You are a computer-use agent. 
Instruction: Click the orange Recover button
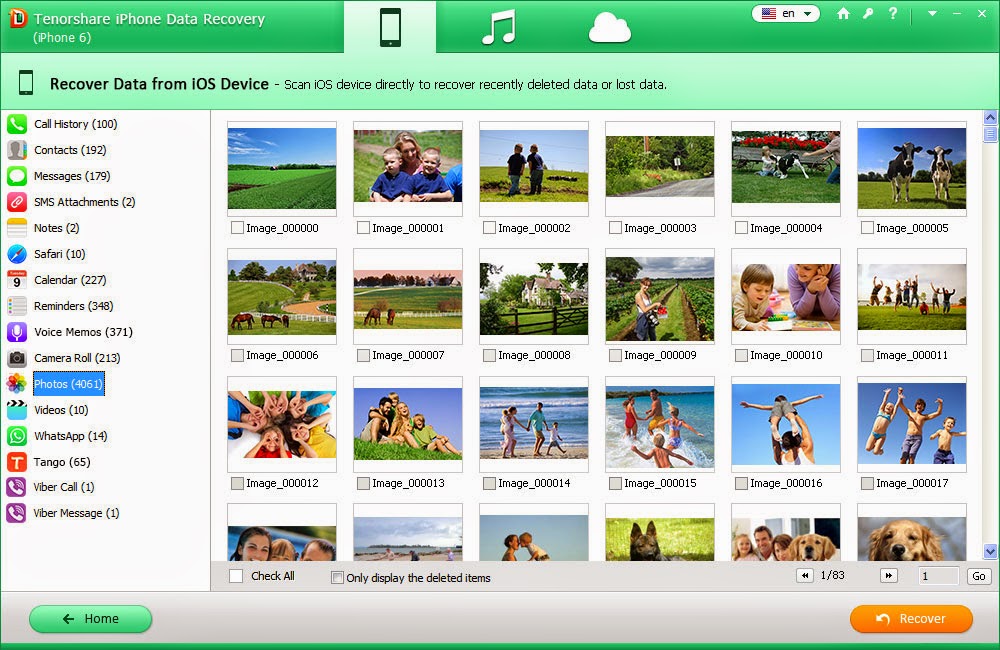click(911, 619)
